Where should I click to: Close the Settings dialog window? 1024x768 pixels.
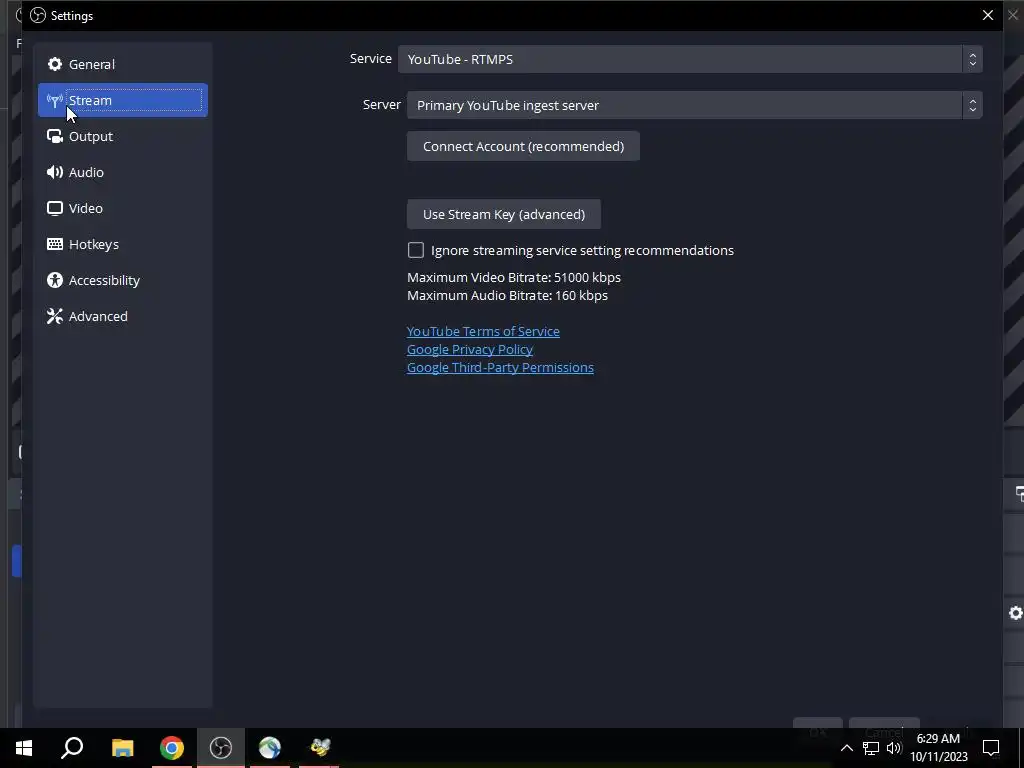tap(987, 15)
